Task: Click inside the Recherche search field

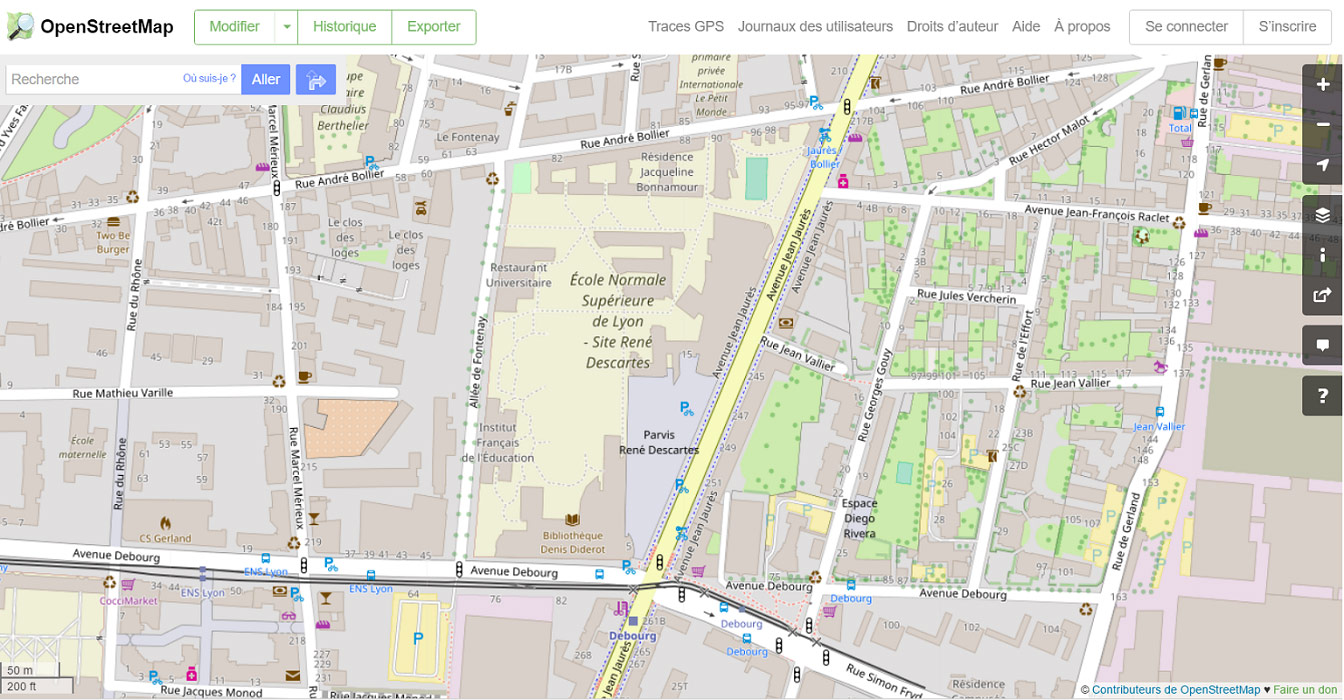Action: [100, 78]
